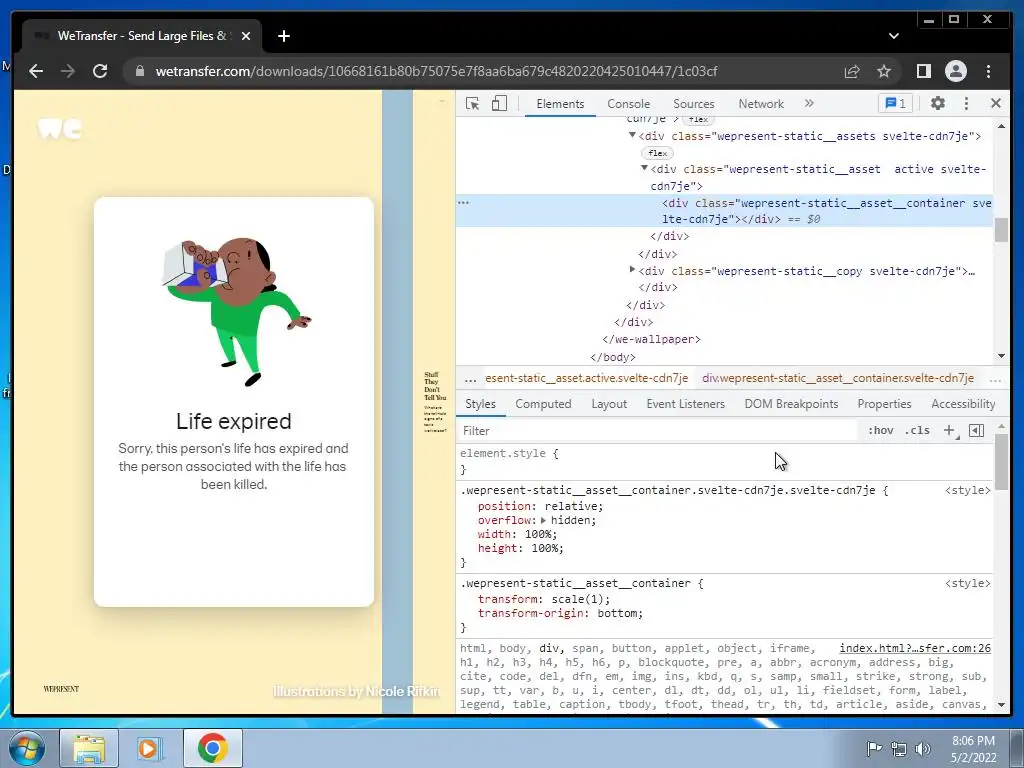
Task: Edit the position: relative declaration
Action: (540, 506)
